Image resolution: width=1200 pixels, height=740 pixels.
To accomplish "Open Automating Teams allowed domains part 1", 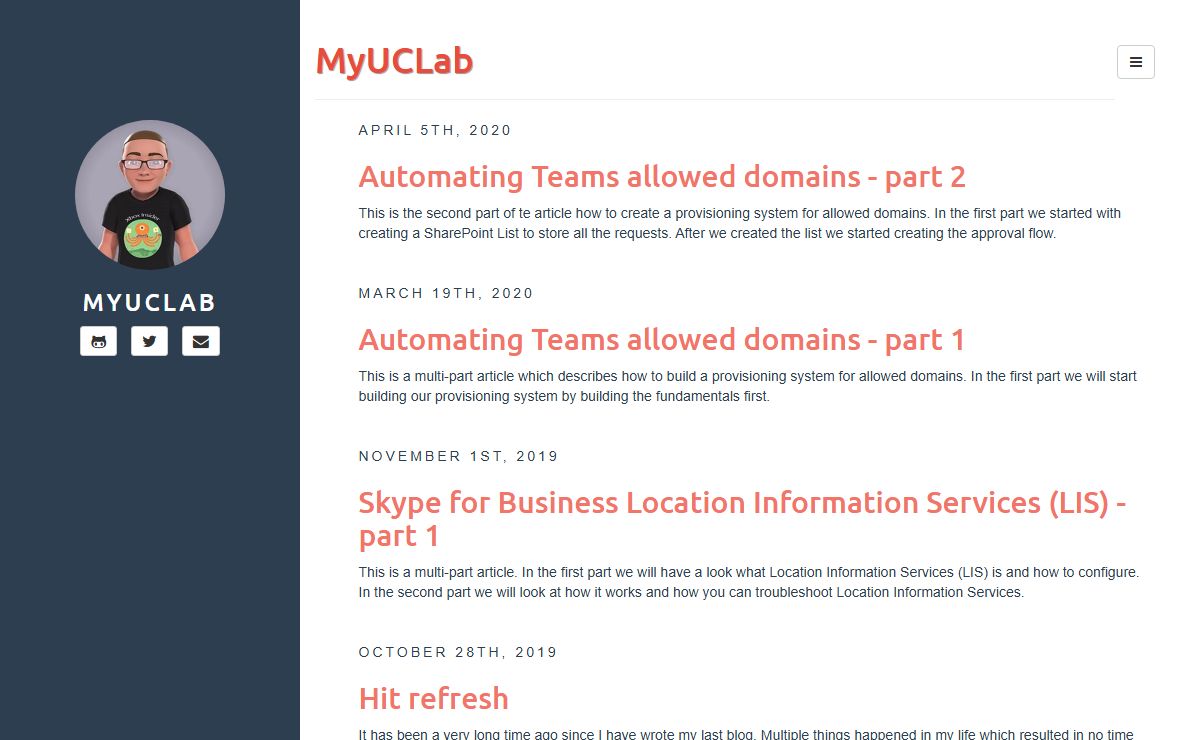I will click(662, 340).
